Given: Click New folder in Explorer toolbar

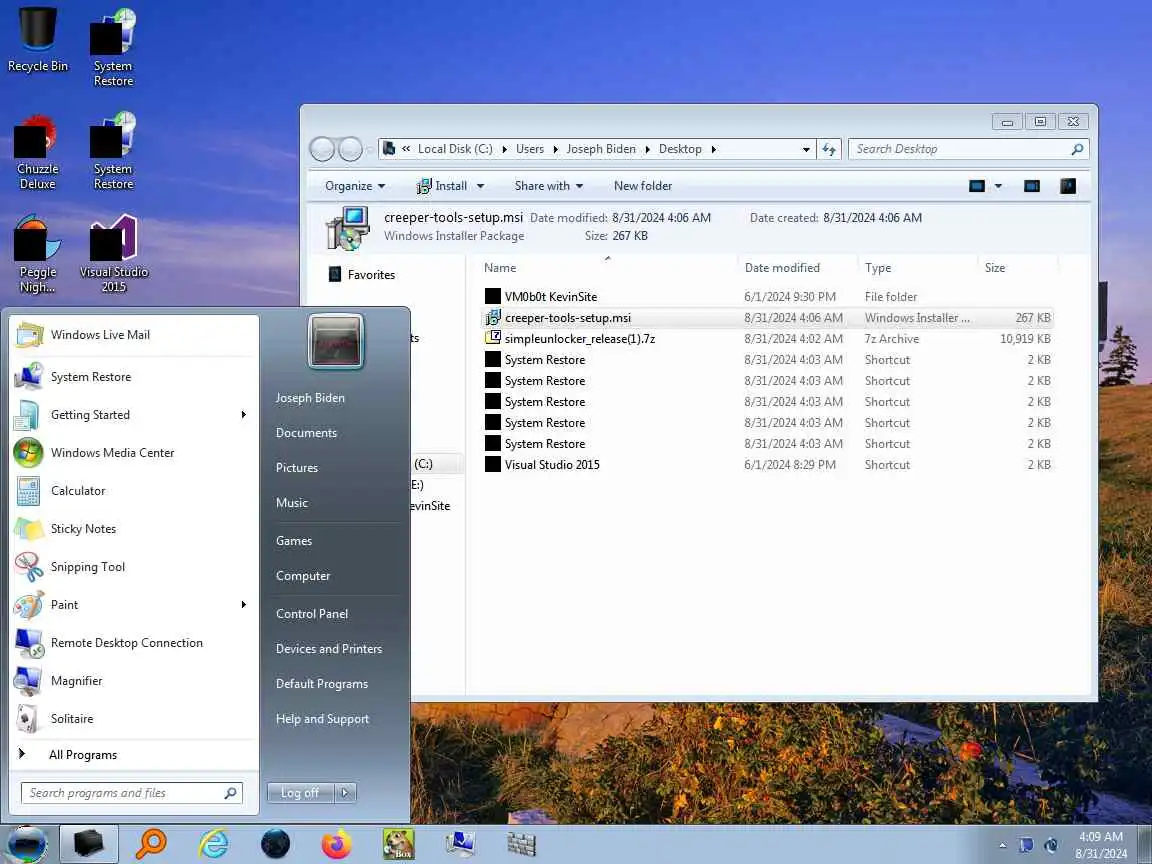Looking at the screenshot, I should pyautogui.click(x=643, y=186).
